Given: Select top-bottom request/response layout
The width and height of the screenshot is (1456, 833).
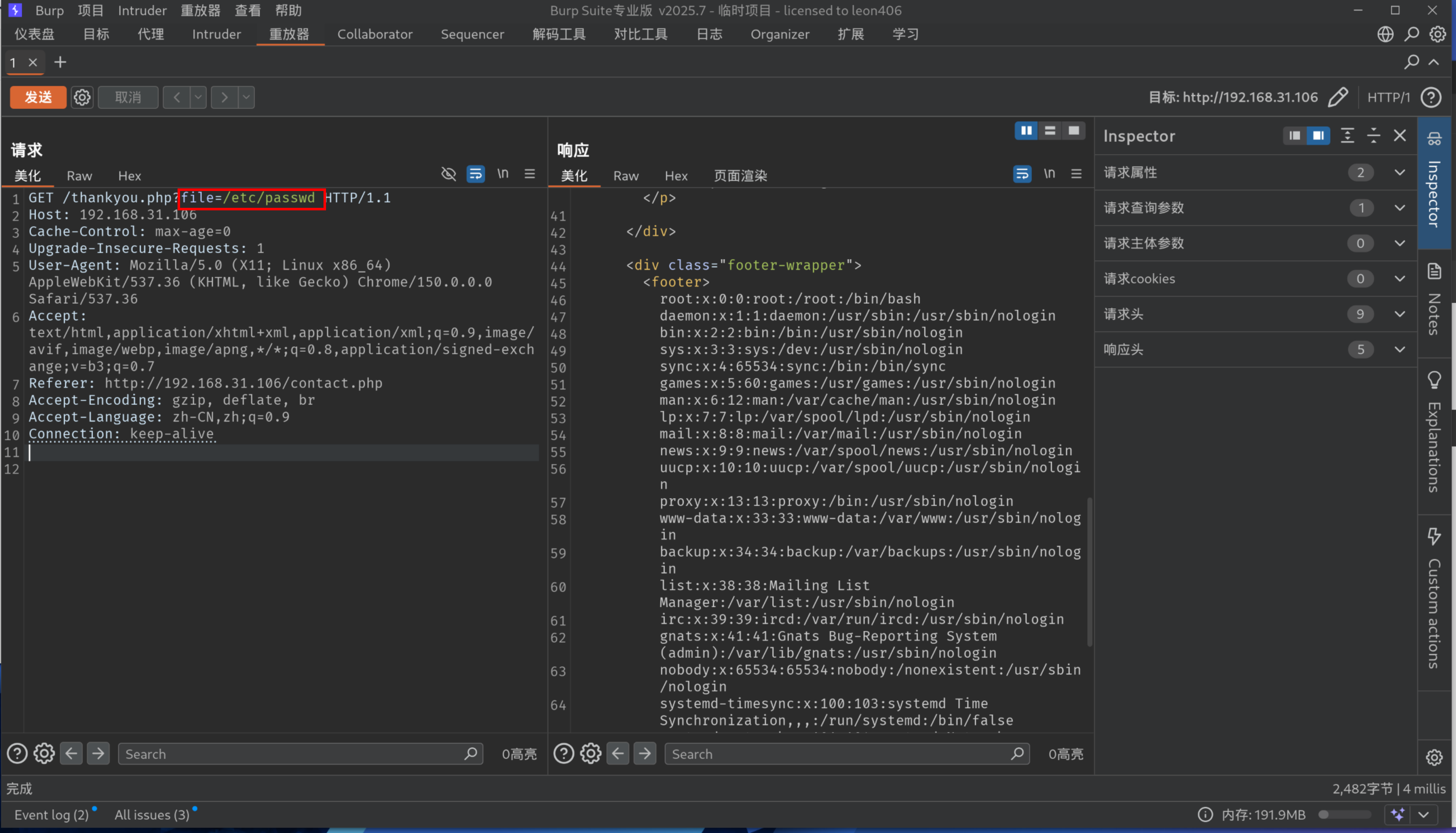Looking at the screenshot, I should [1050, 131].
